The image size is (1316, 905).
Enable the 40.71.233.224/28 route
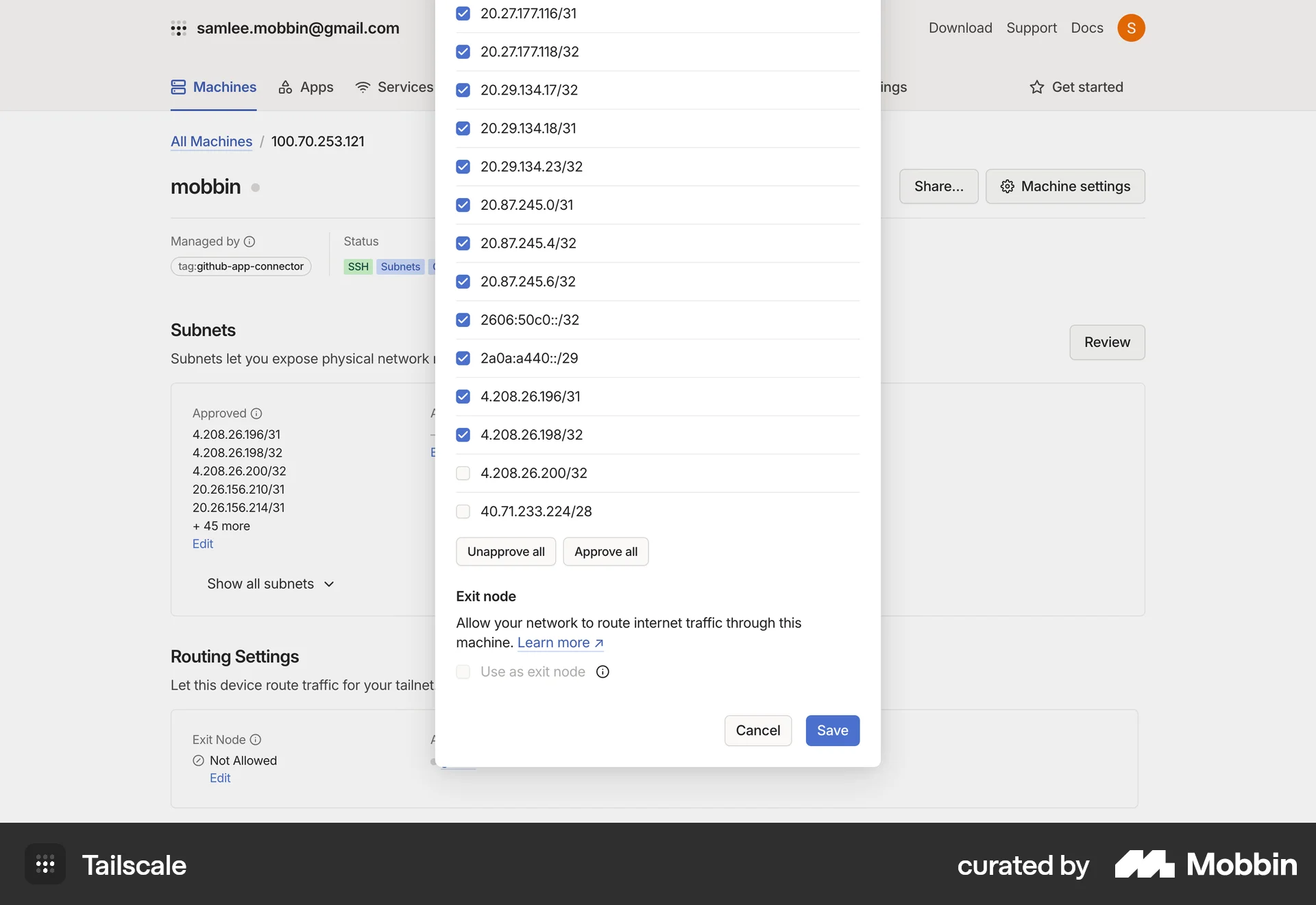(463, 511)
